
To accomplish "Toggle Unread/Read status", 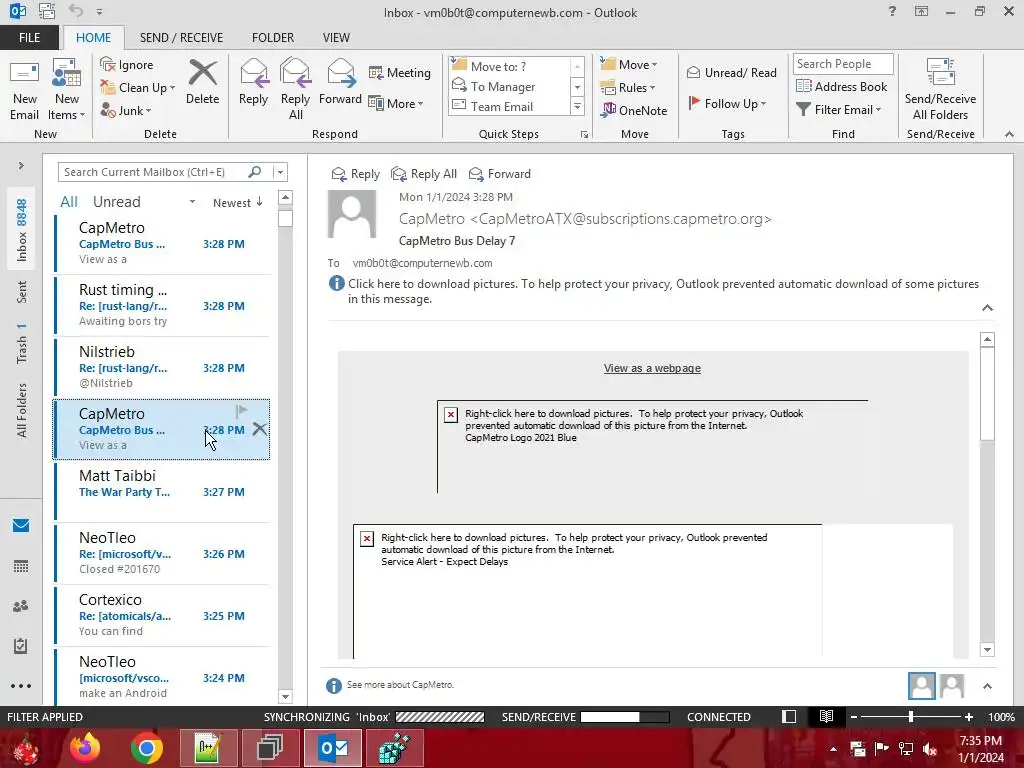I will click(x=732, y=72).
